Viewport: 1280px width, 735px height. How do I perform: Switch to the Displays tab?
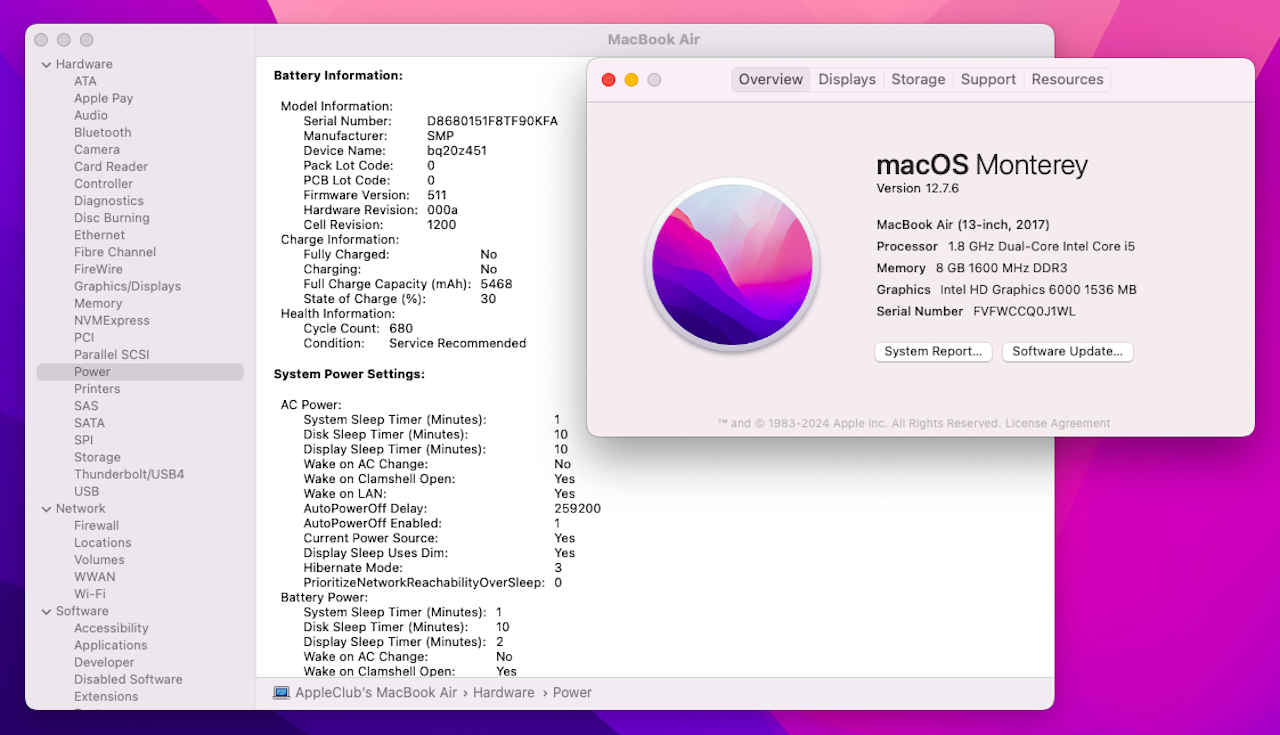coord(847,79)
